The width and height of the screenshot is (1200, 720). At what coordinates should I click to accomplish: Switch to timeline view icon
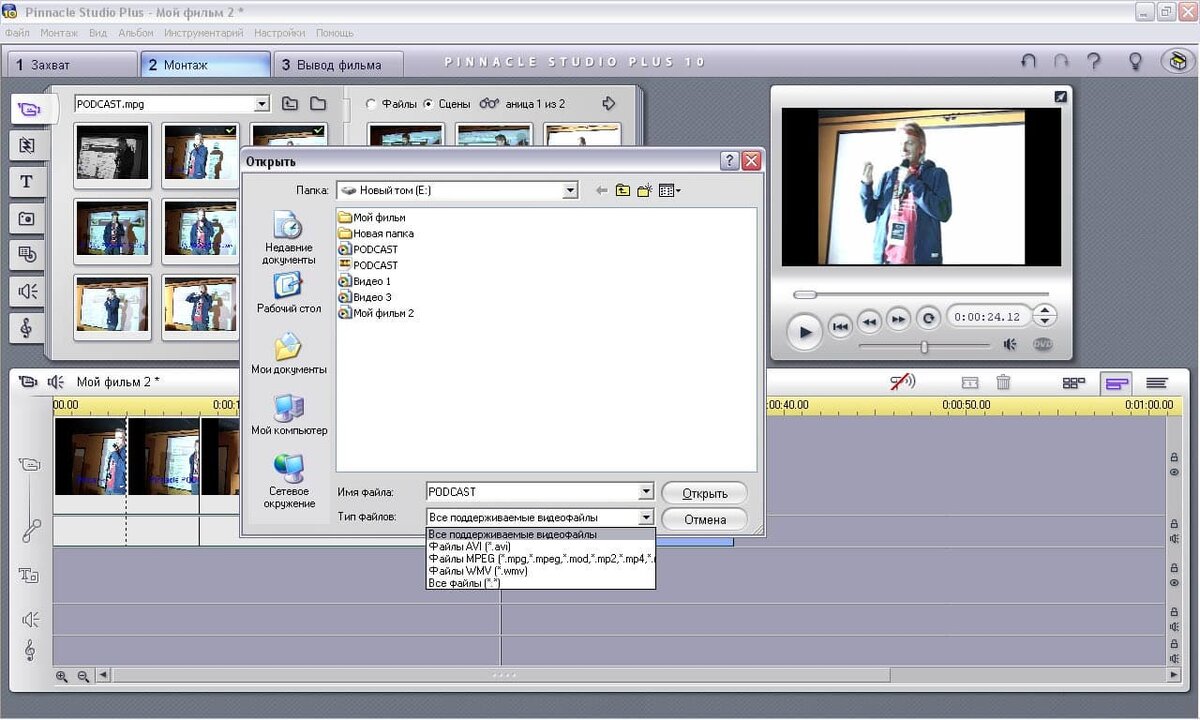(x=1116, y=382)
